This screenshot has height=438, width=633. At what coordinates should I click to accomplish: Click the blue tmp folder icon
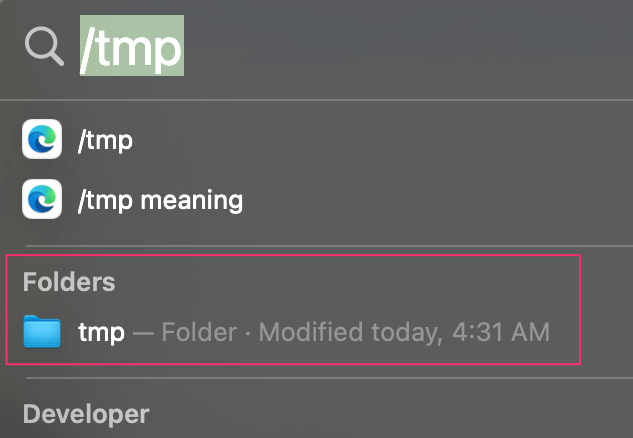[42, 331]
